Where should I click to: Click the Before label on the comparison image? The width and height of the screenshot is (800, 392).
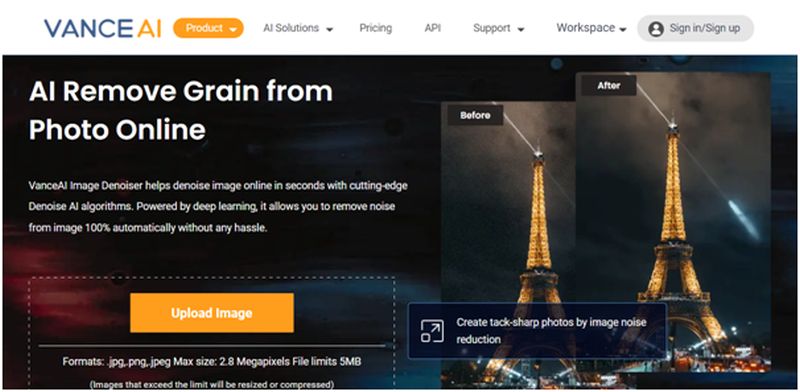(x=475, y=115)
